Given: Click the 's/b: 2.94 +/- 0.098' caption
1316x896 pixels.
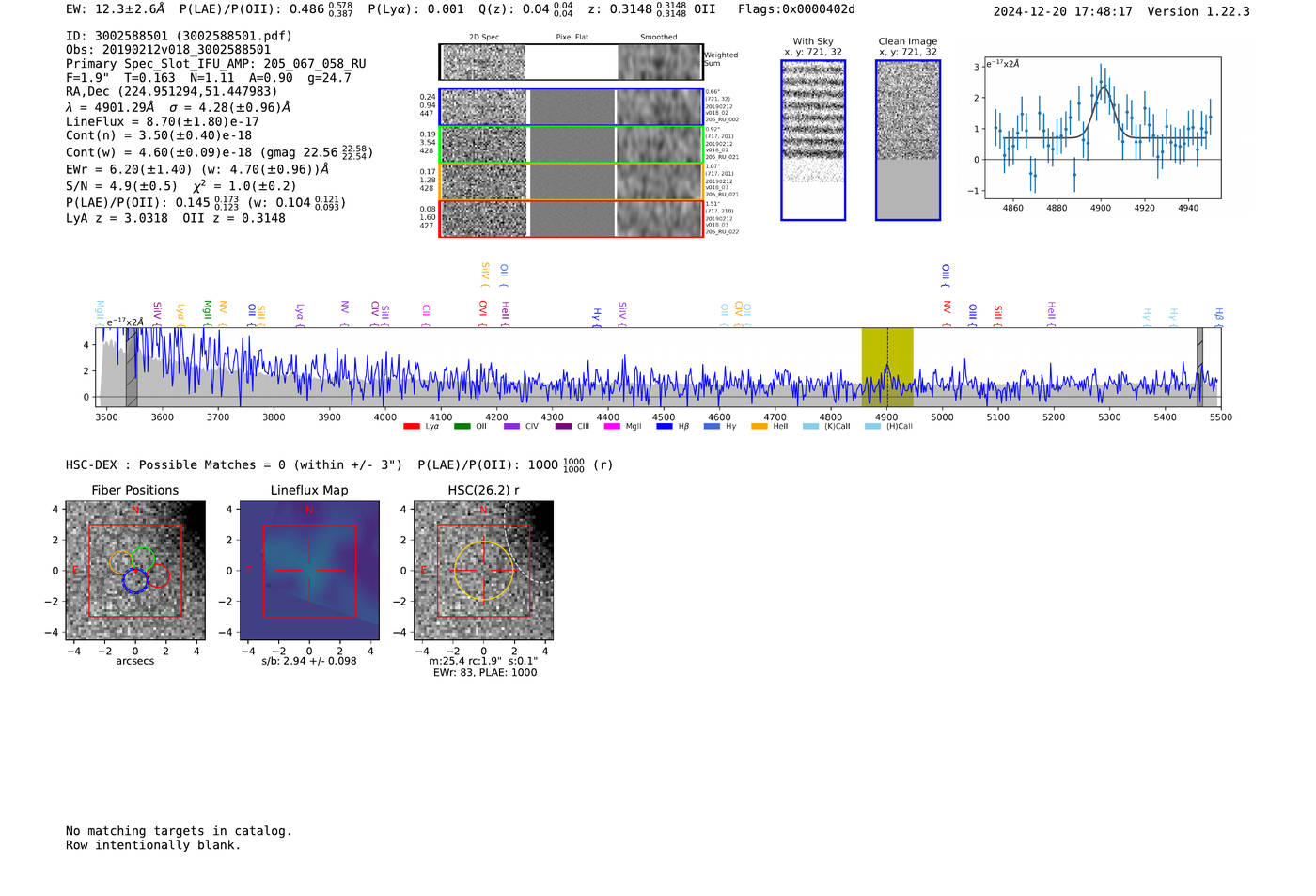Looking at the screenshot, I should pos(309,661).
